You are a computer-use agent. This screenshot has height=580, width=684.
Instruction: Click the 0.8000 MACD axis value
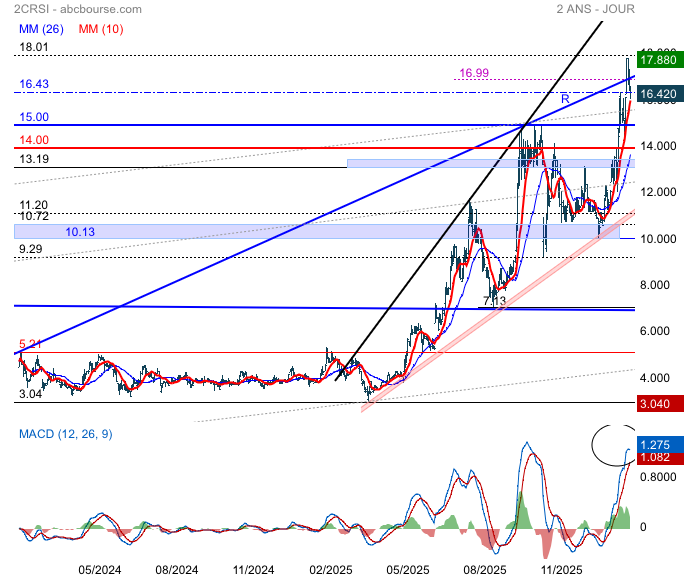658,477
